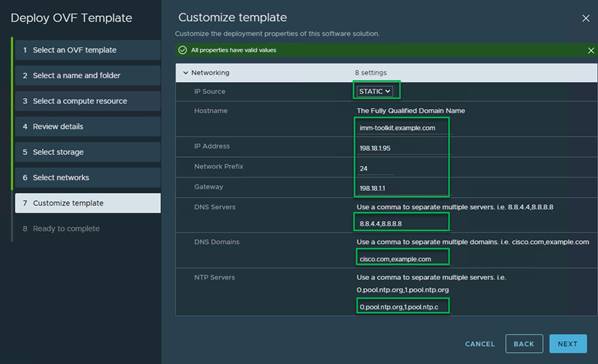
Task: Click the 'All properties have valid values' message
Action: [233, 50]
